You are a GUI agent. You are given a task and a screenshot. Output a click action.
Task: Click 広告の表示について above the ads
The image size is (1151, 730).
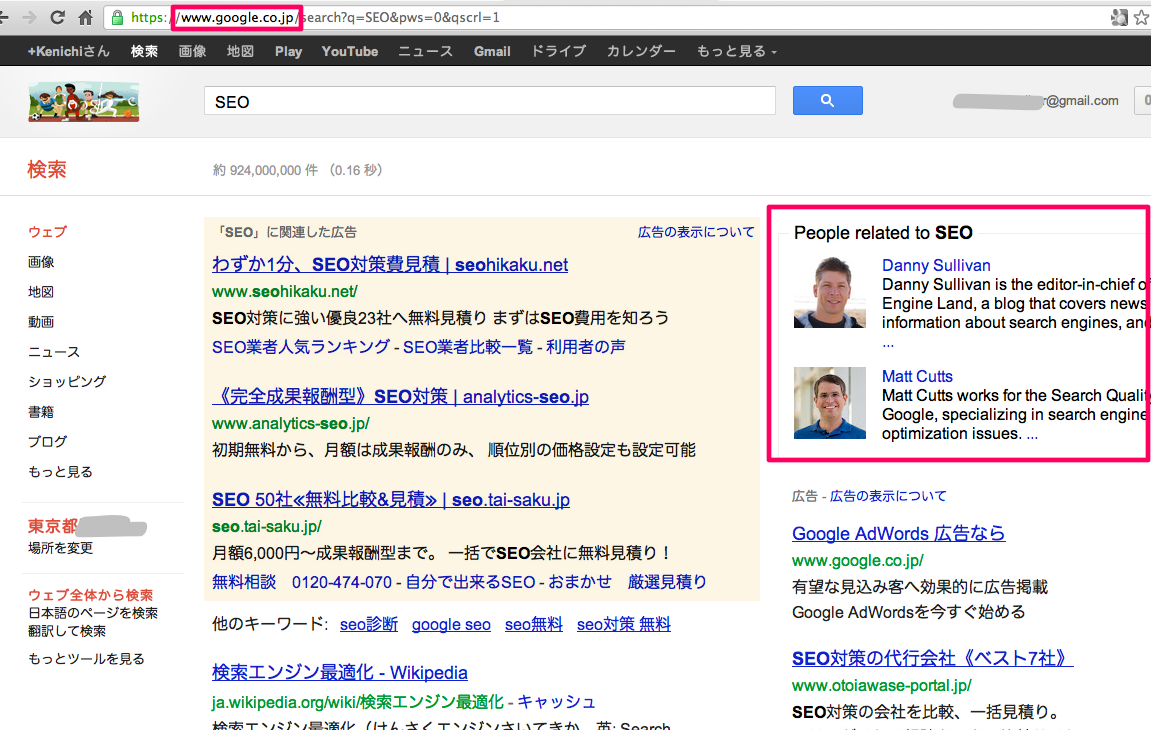pos(696,232)
